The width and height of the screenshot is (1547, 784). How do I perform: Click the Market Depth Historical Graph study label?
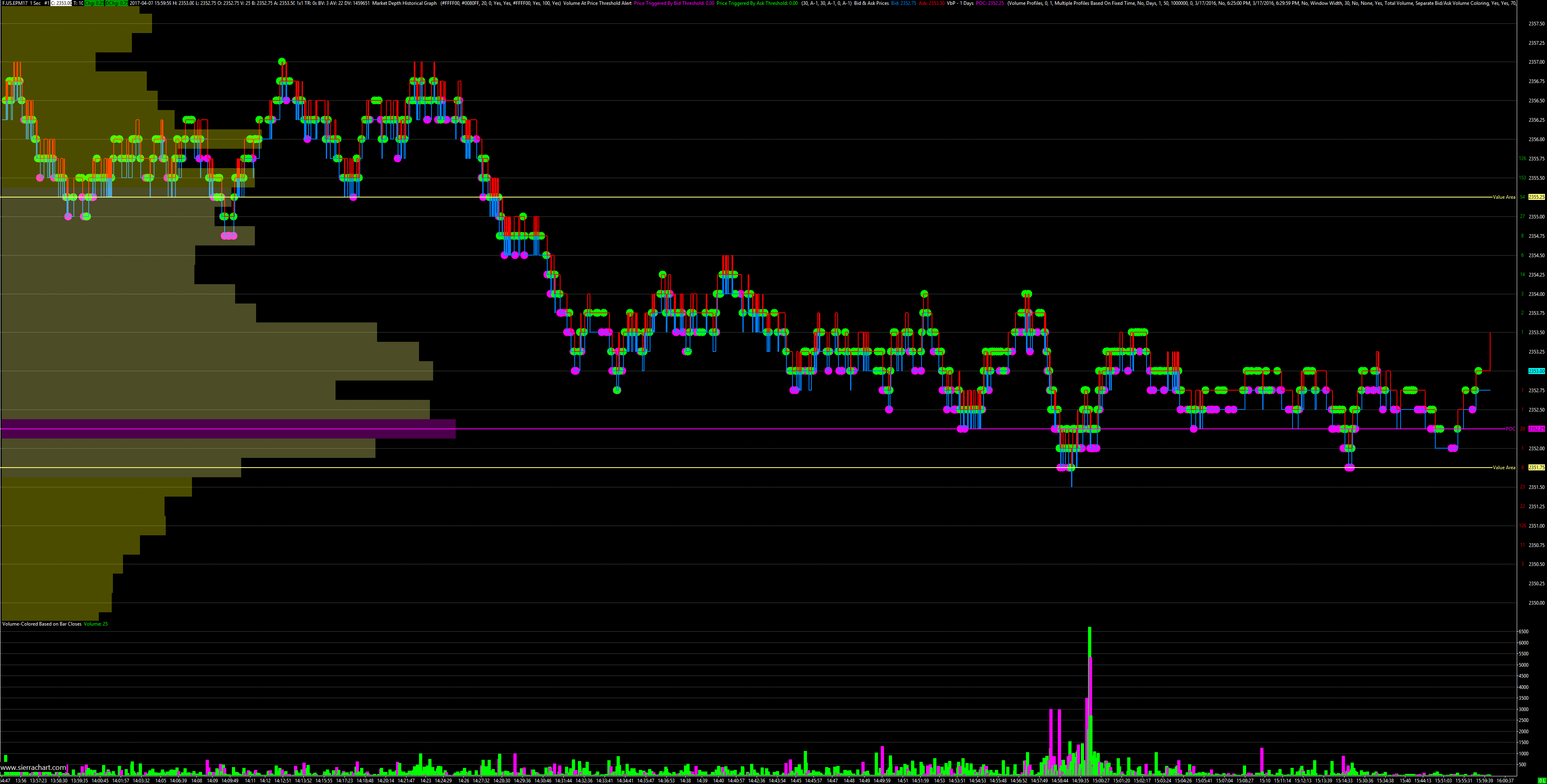(404, 3)
